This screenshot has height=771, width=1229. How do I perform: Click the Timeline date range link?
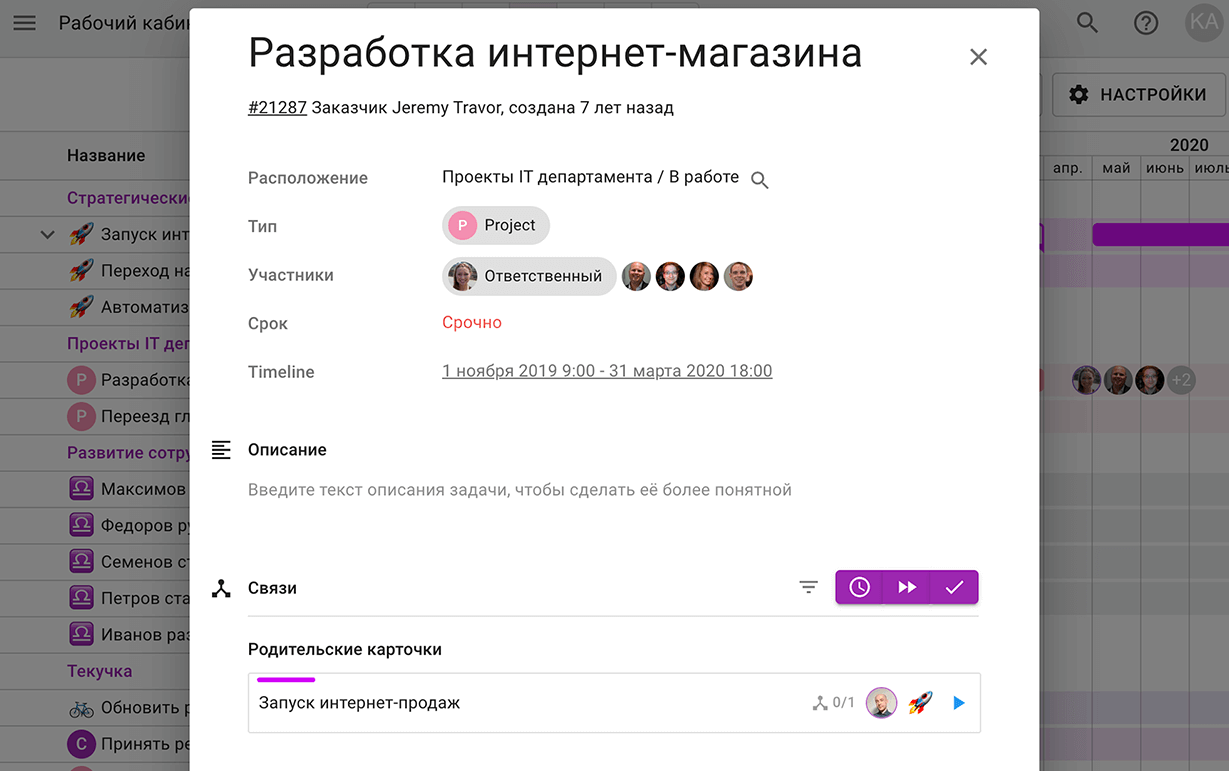[x=607, y=371]
